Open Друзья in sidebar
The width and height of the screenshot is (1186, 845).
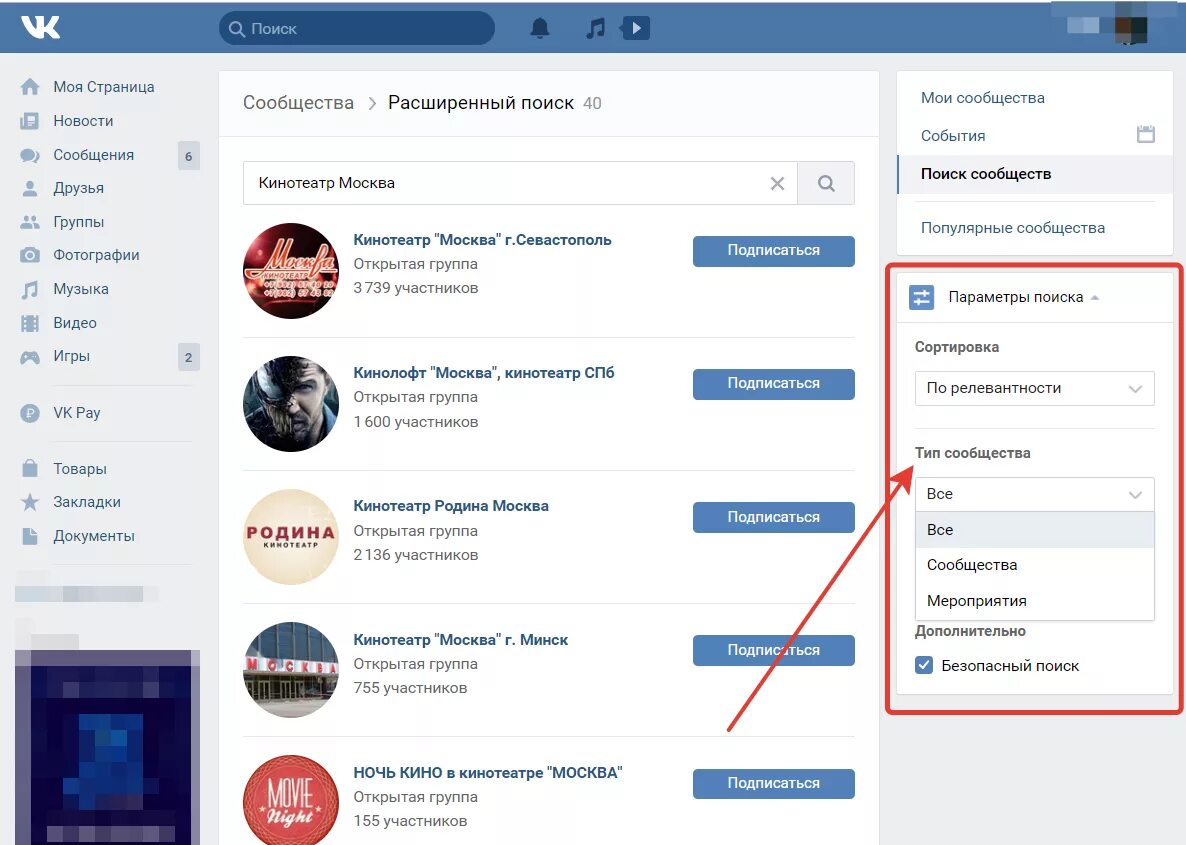coord(79,188)
